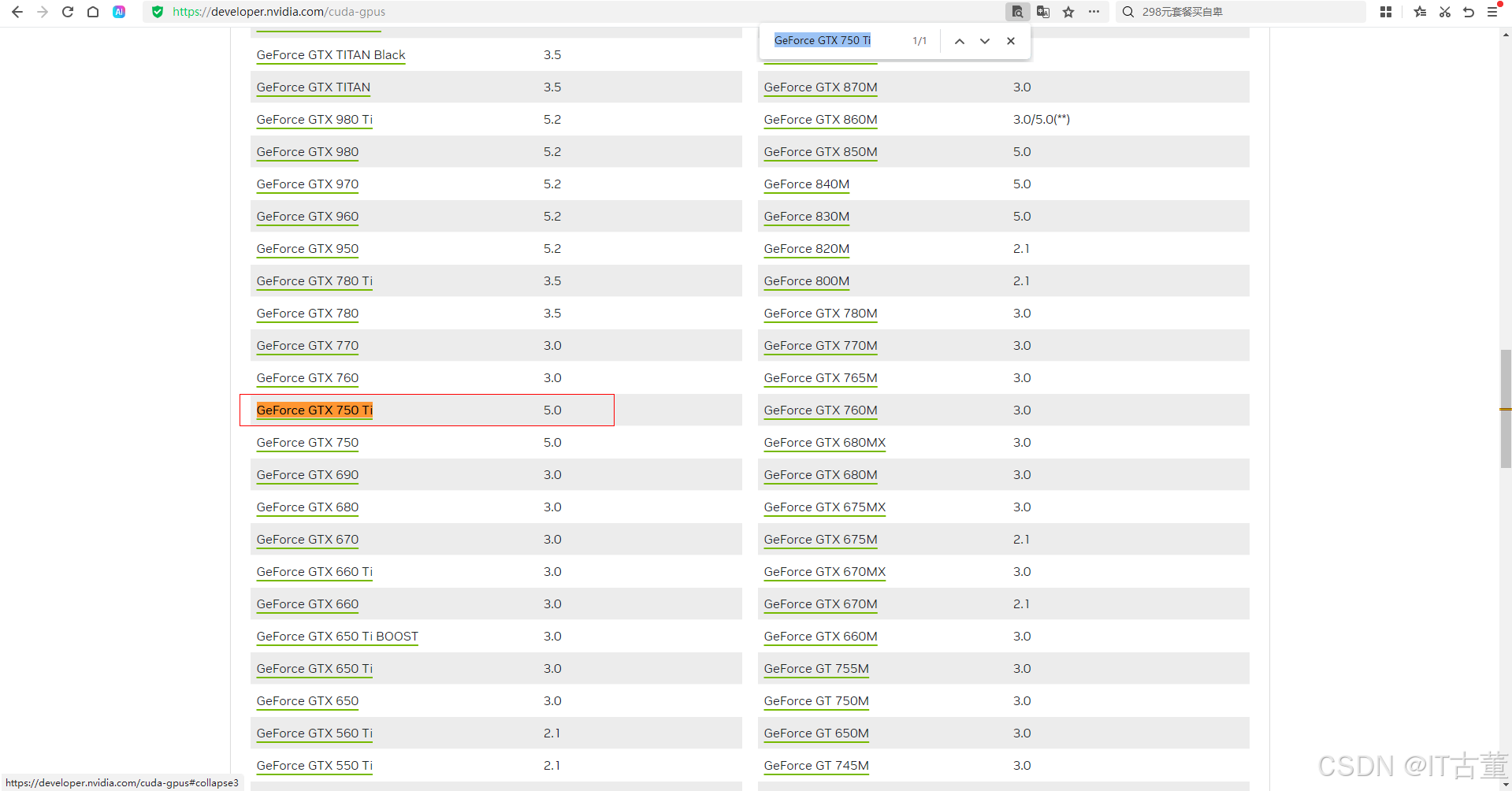Open the GeForce GT 745M link
The height and width of the screenshot is (791, 1512).
pos(816,766)
